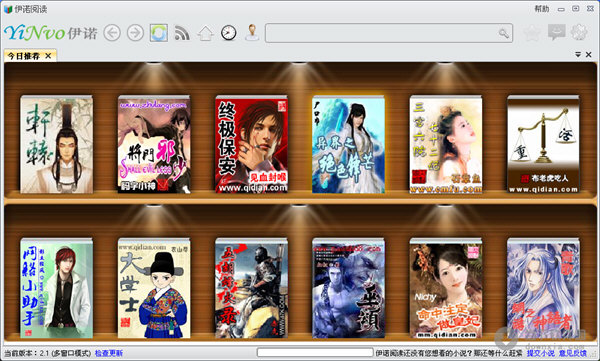Open the 巫颂 book cover
Screen dimensions: 600x361
tap(349, 288)
